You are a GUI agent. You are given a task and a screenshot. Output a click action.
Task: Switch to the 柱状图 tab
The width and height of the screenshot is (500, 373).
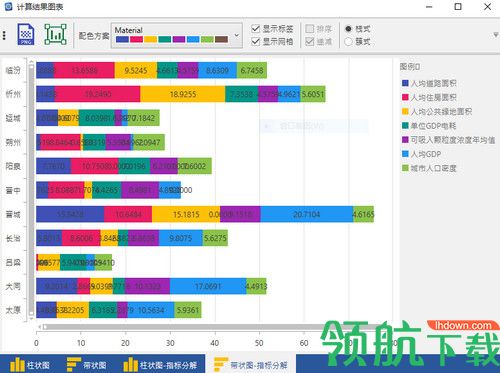(x=30, y=365)
